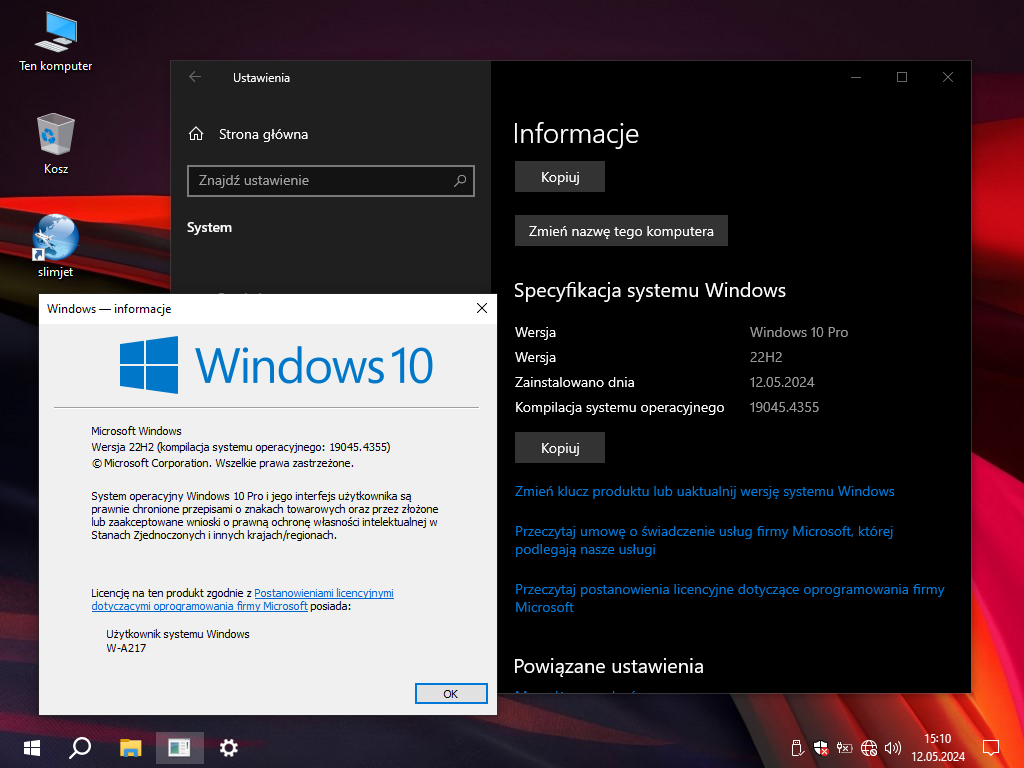This screenshot has width=1024, height=768.
Task: Open File Explorer from the taskbar
Action: click(x=130, y=747)
